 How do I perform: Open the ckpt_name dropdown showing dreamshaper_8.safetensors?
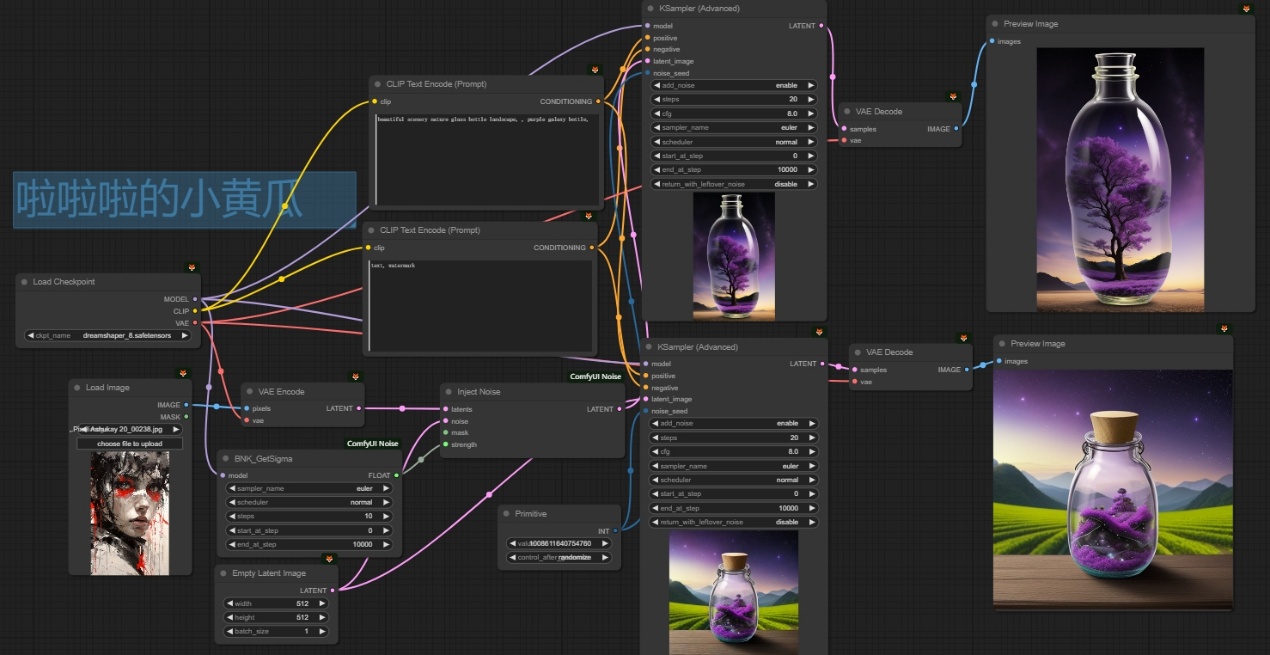coord(107,336)
